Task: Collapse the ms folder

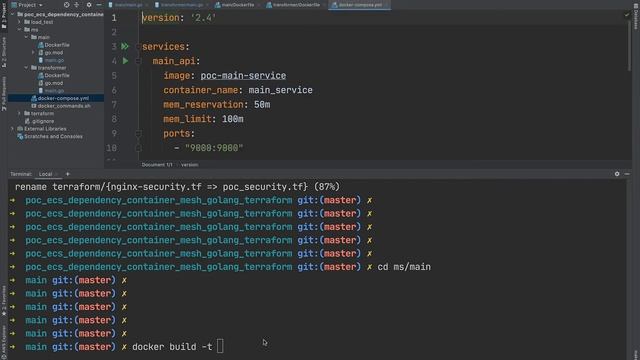Action: point(19,29)
